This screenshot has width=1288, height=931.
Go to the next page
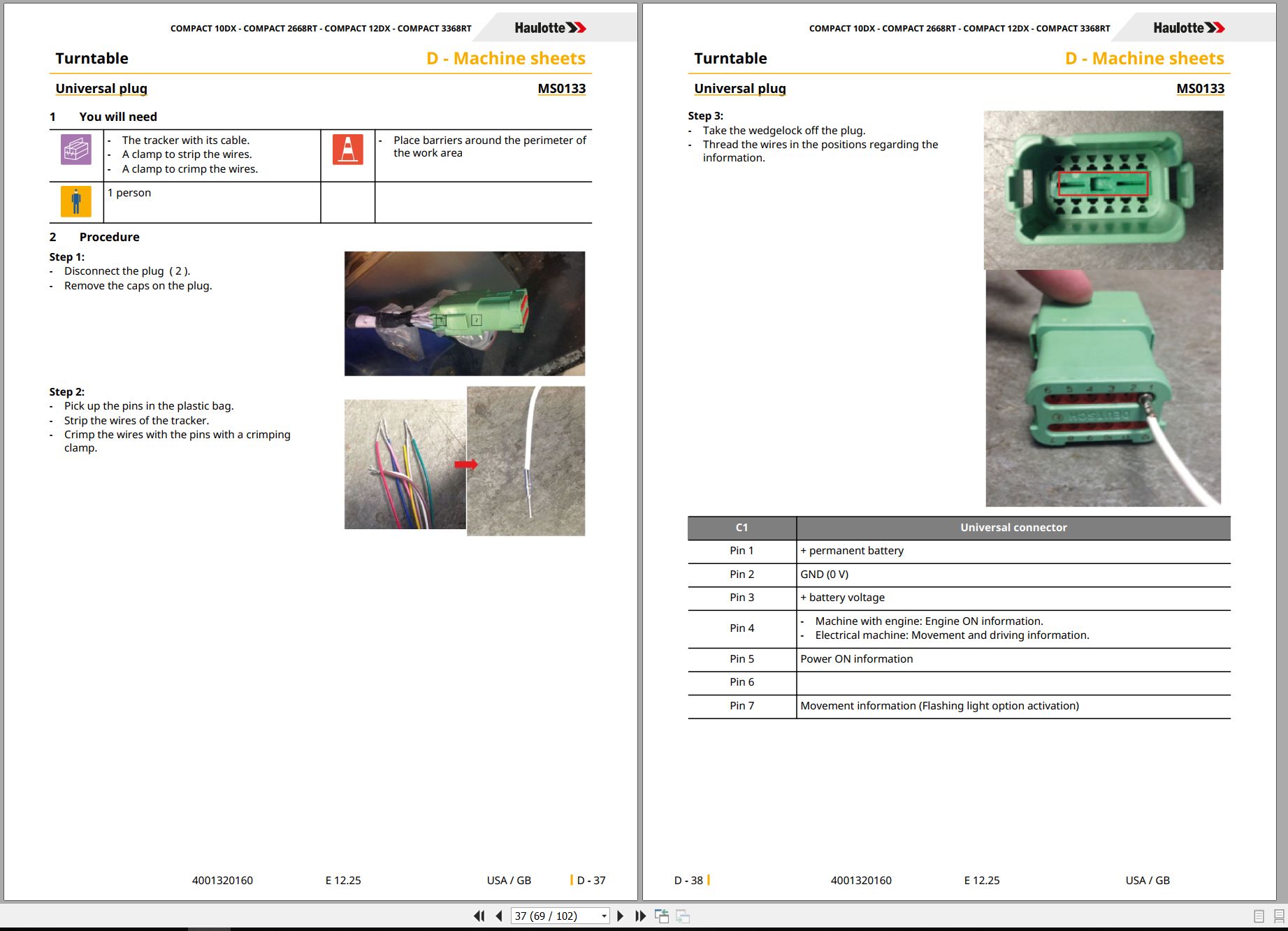620,916
